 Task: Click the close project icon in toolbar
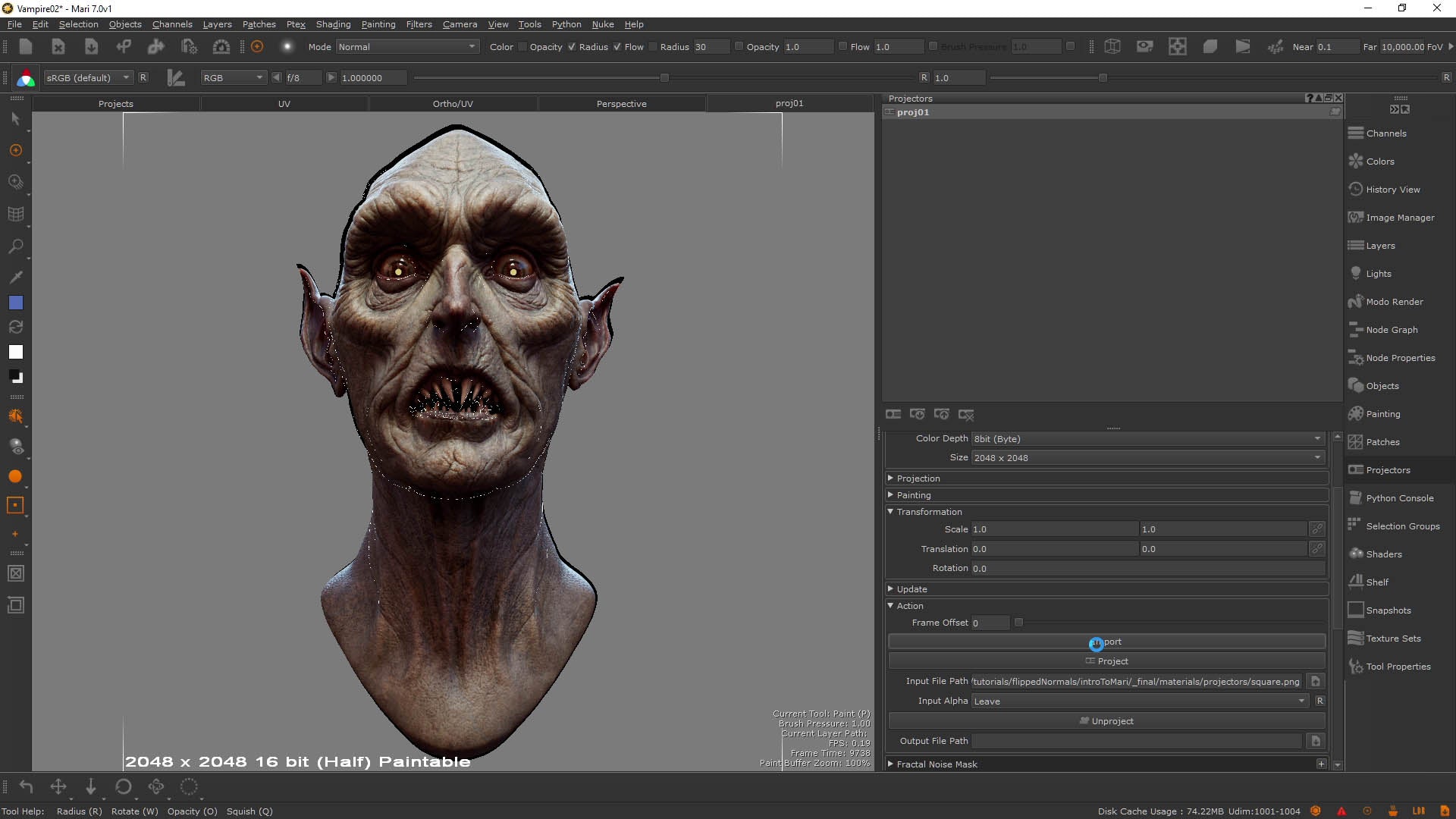58,47
